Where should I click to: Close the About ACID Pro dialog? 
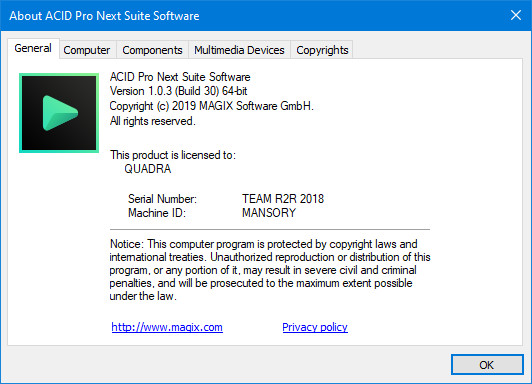click(516, 15)
